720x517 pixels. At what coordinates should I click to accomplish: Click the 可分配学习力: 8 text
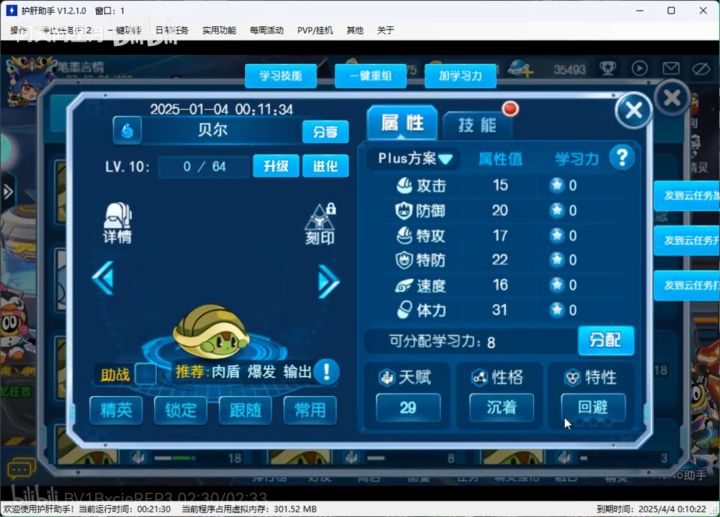tap(442, 341)
